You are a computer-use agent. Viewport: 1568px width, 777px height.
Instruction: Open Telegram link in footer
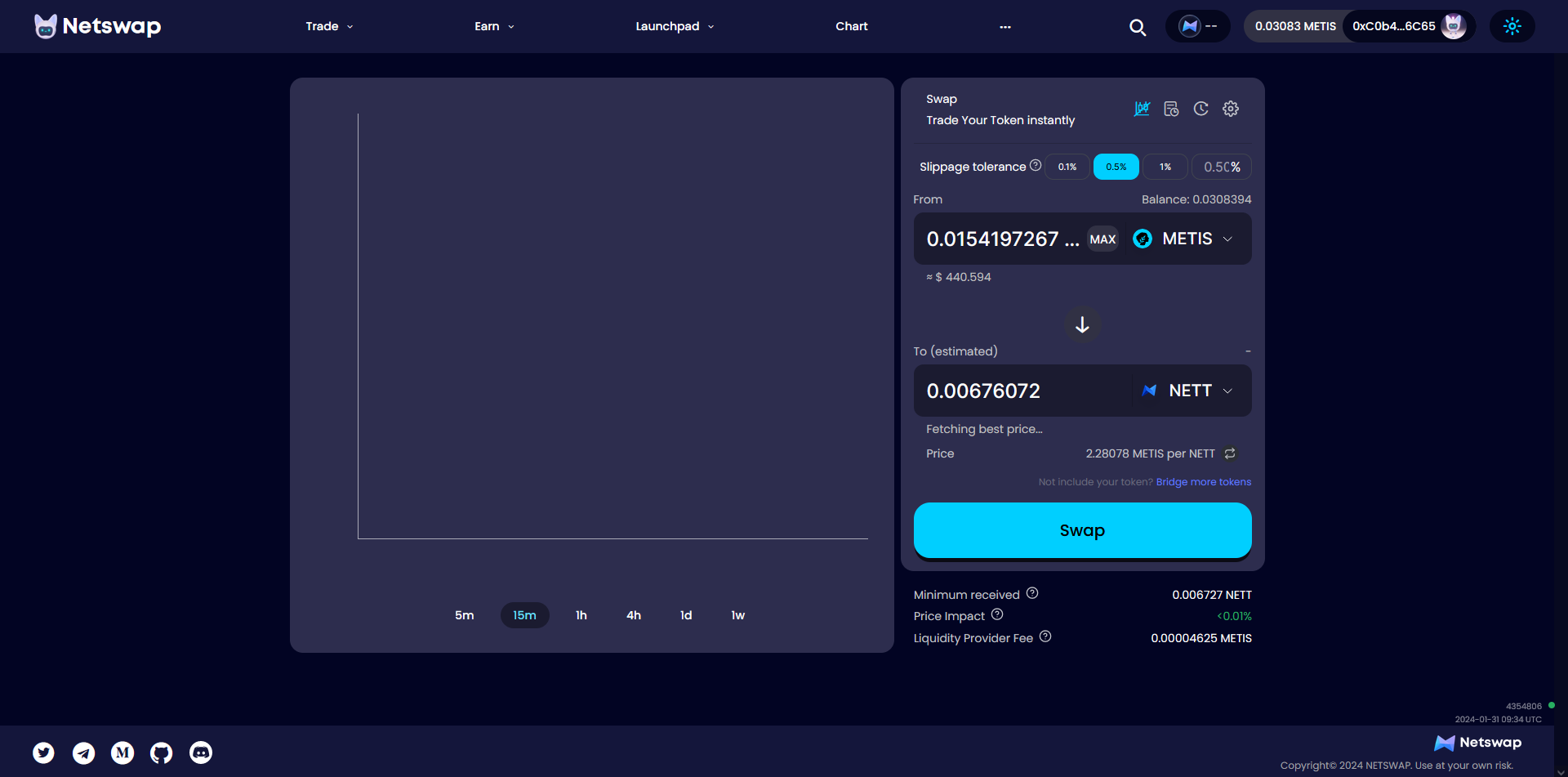coord(83,752)
